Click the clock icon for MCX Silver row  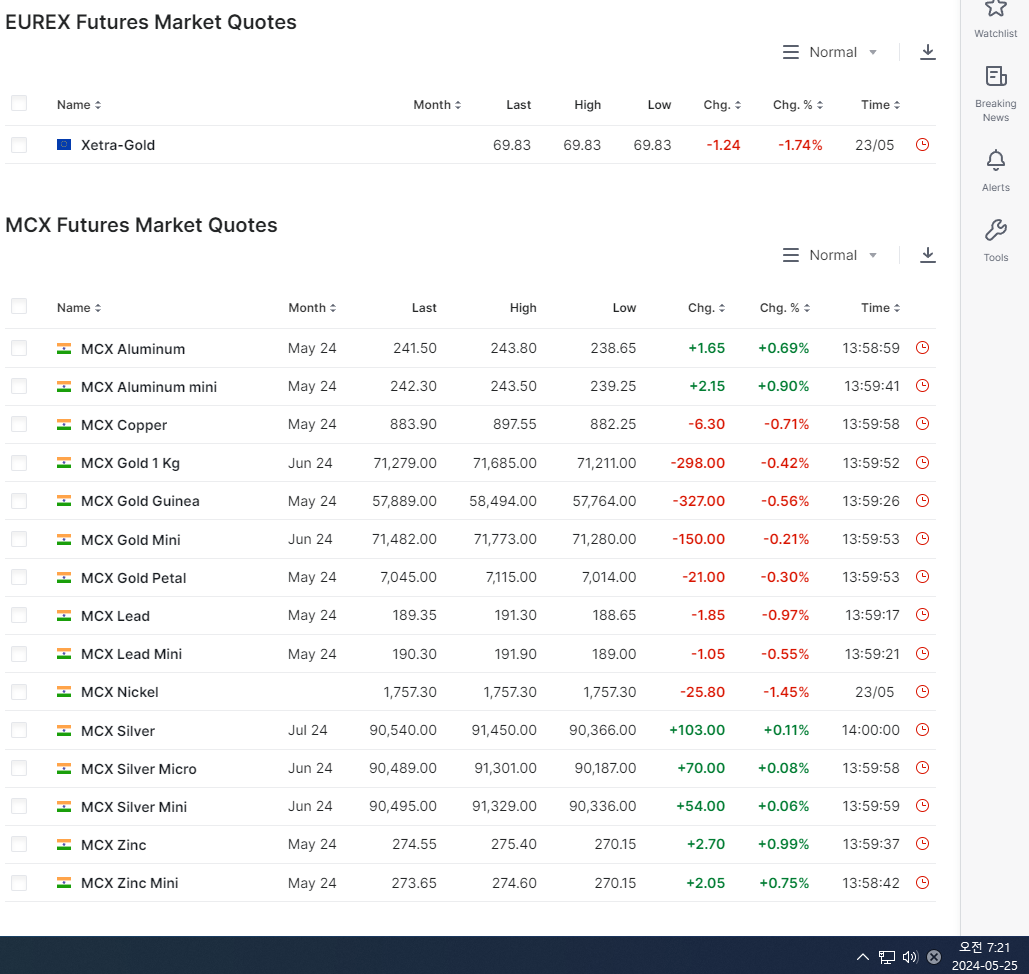point(922,730)
